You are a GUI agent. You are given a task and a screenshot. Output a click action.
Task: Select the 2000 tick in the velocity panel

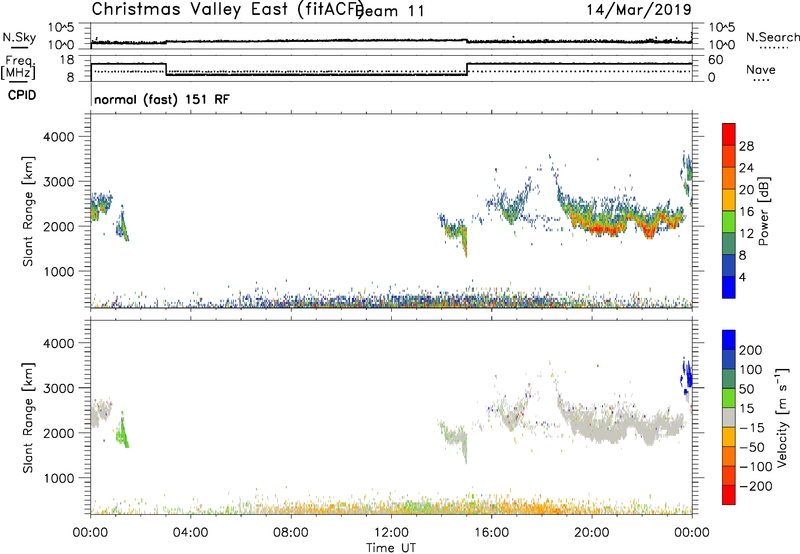click(58, 433)
